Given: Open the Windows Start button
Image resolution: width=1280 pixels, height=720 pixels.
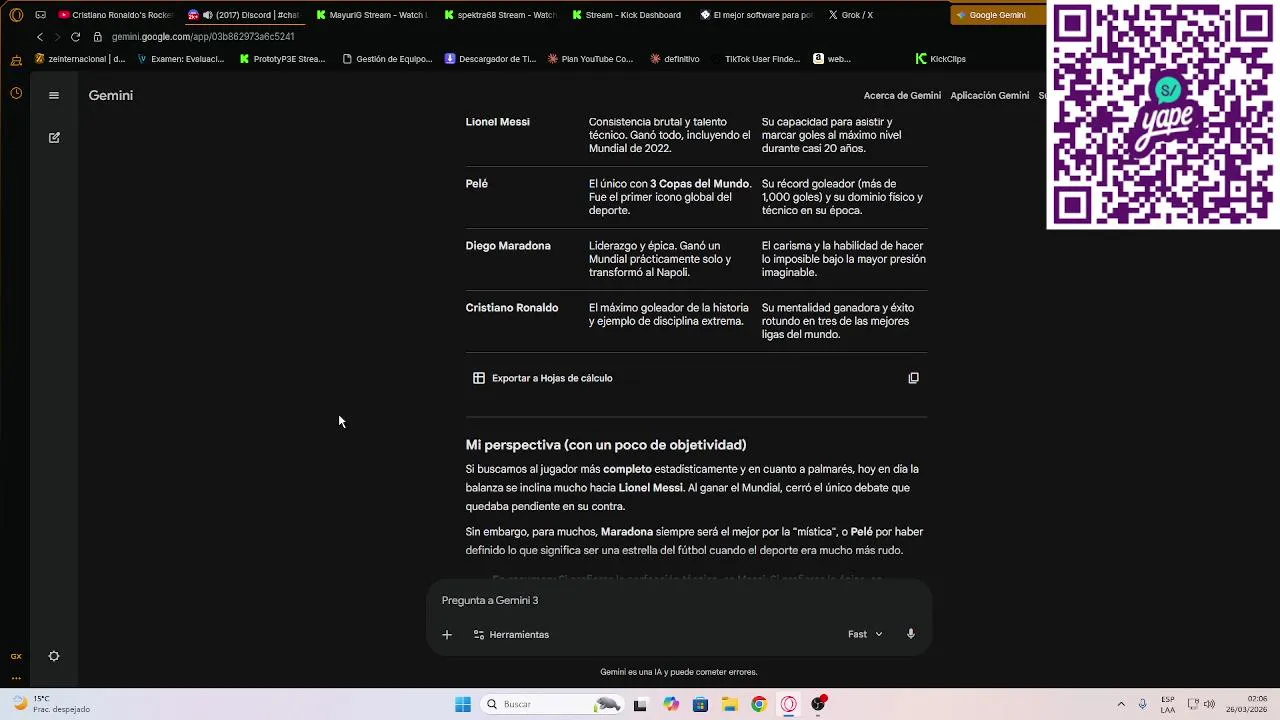Looking at the screenshot, I should point(463,704).
